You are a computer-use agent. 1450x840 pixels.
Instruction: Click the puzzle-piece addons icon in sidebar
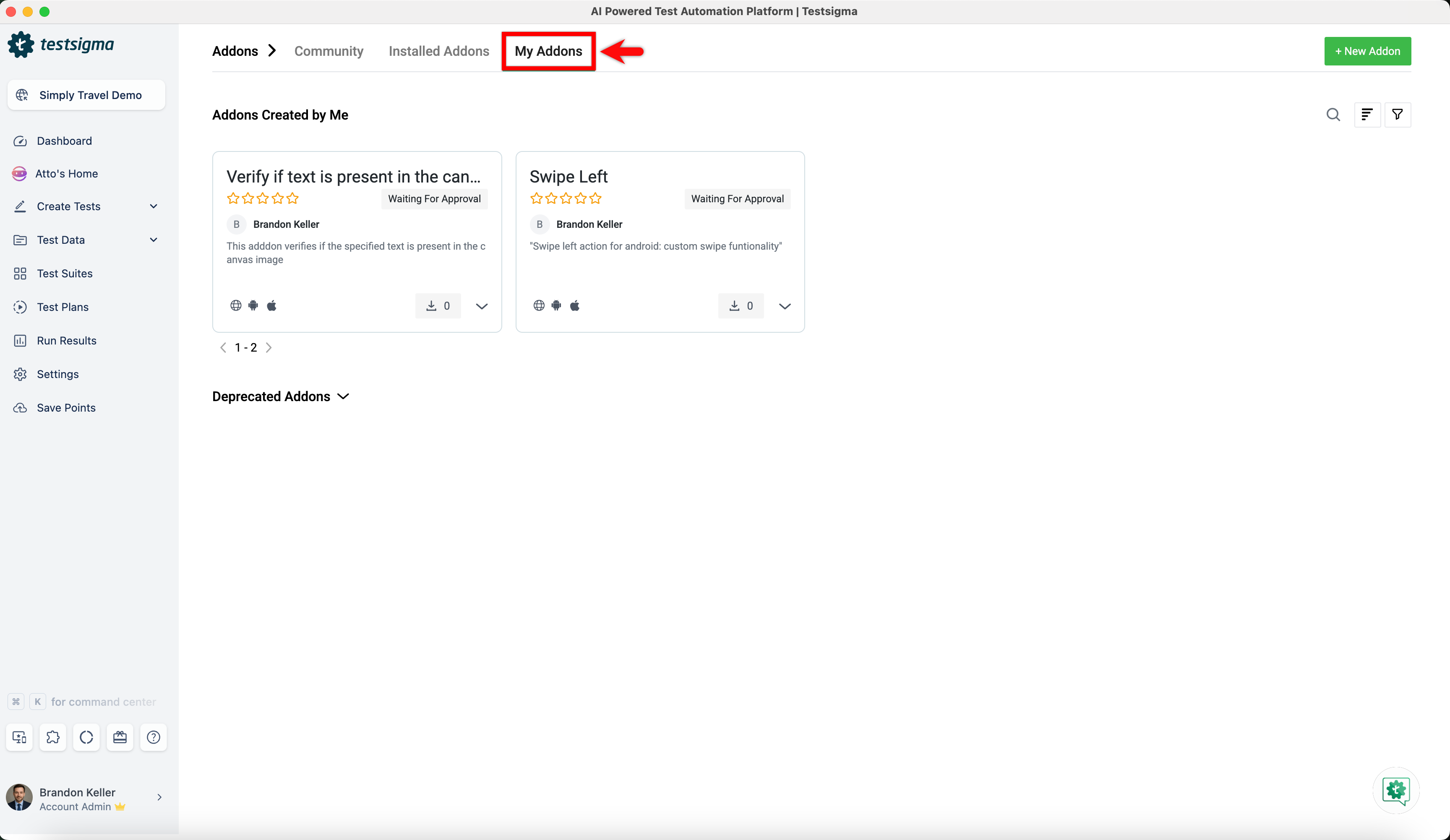coord(53,737)
